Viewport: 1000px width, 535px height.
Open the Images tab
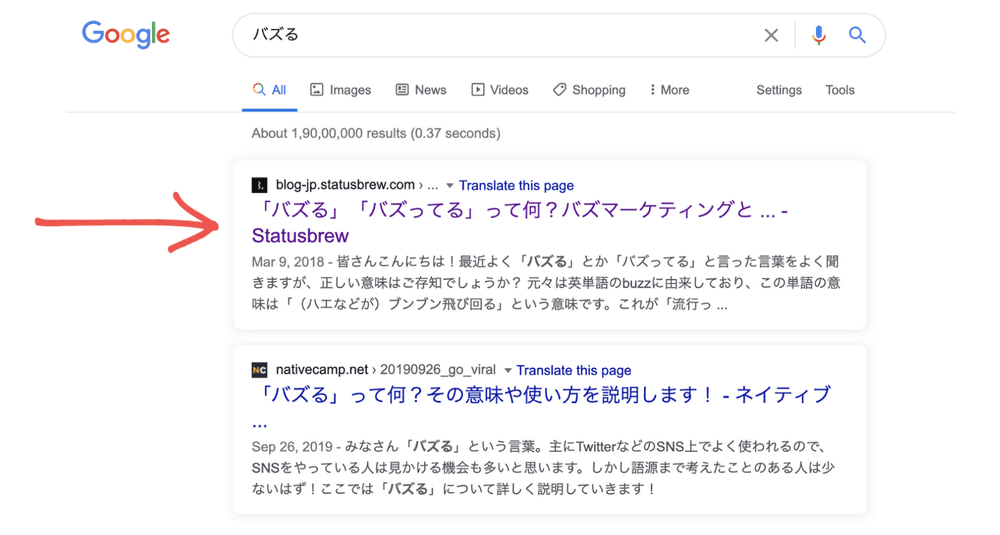tap(341, 90)
